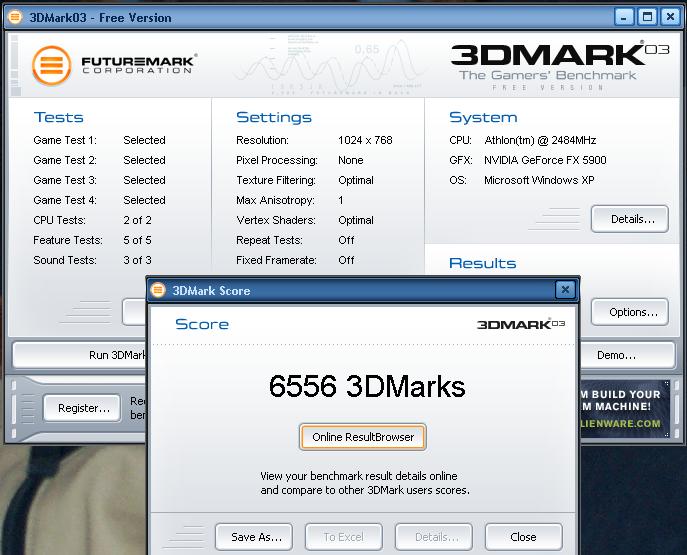Click the Close button in Score dialog
This screenshot has height=555, width=687.
[524, 537]
